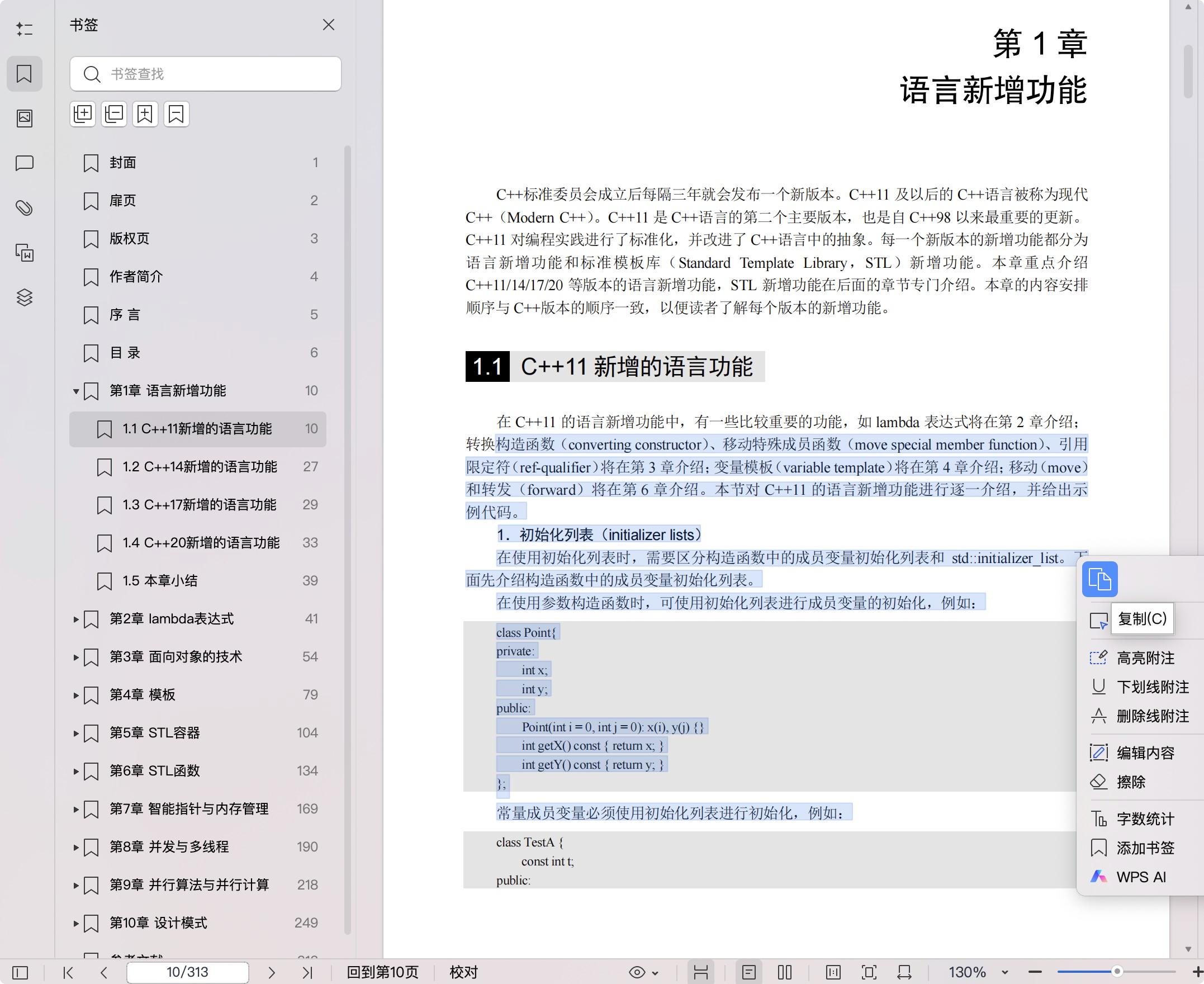Select two-page view icon
Image resolution: width=1204 pixels, height=984 pixels.
(x=785, y=973)
